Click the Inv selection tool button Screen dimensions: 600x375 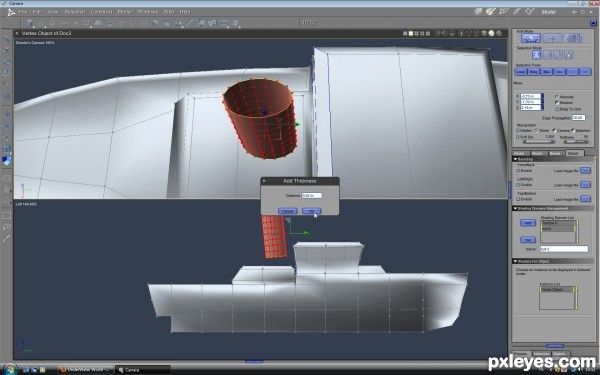tap(559, 72)
